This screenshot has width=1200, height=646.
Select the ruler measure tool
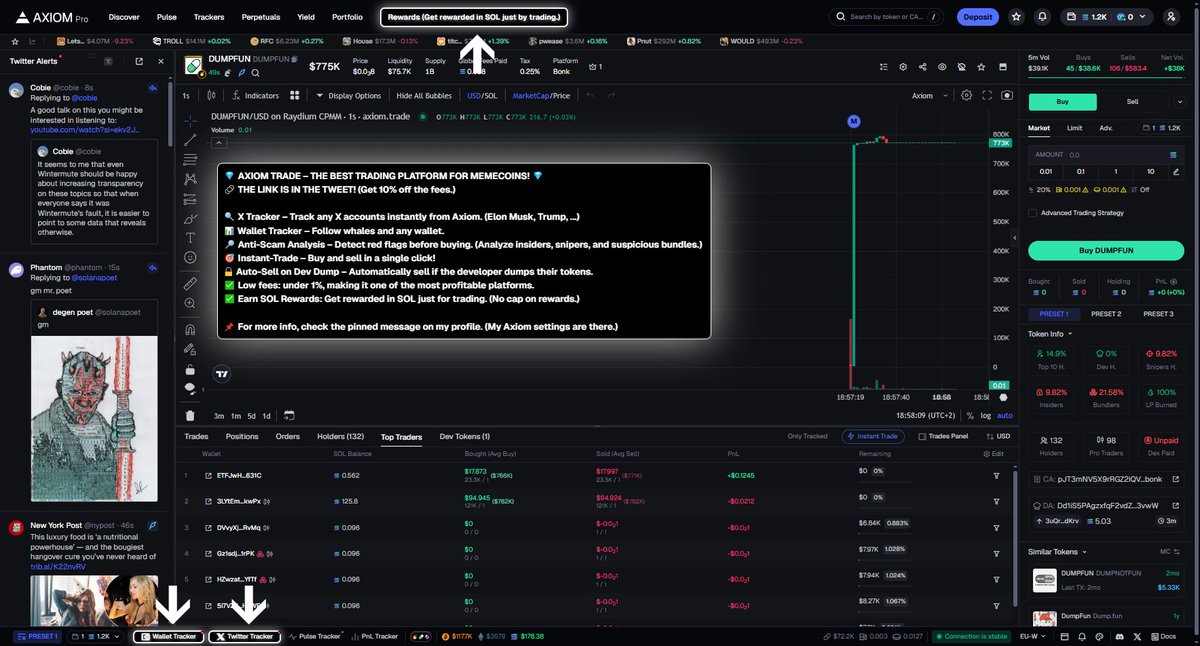(190, 284)
